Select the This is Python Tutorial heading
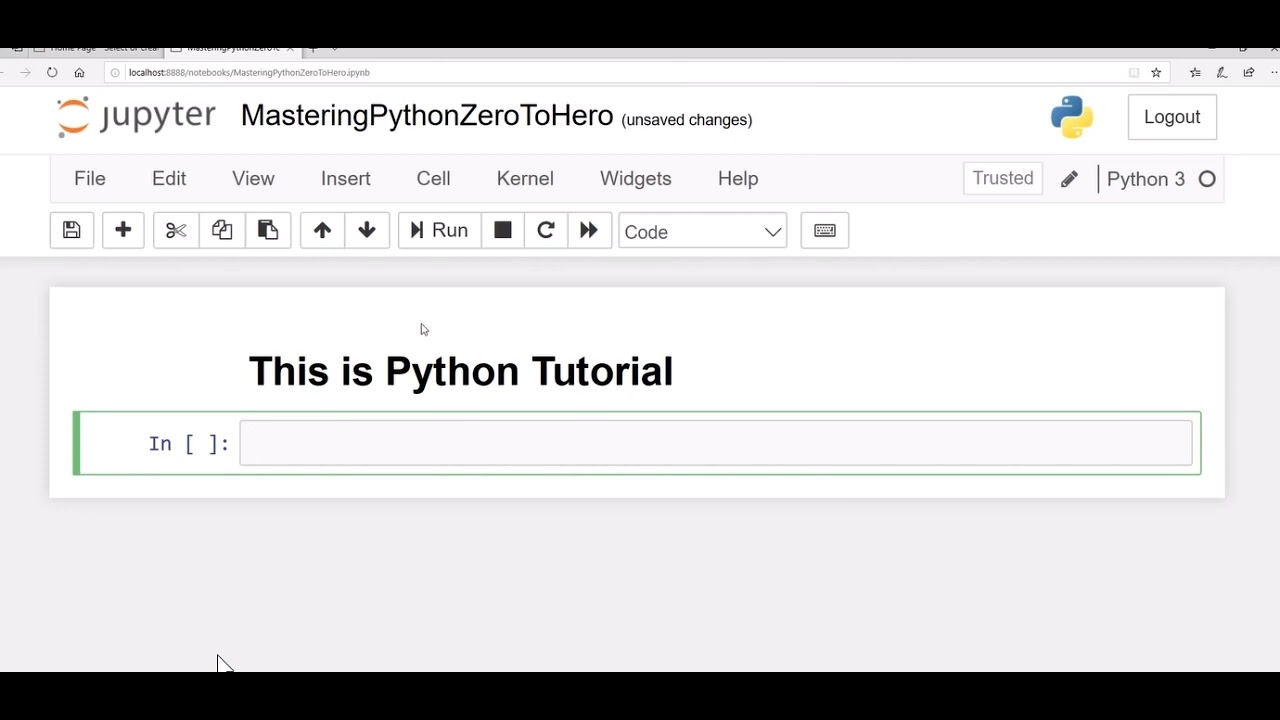This screenshot has height=720, width=1280. pyautogui.click(x=461, y=371)
